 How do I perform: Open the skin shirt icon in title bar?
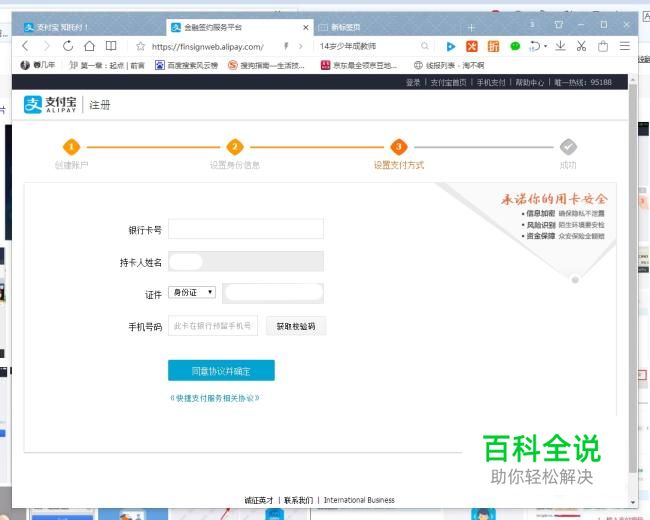(558, 25)
